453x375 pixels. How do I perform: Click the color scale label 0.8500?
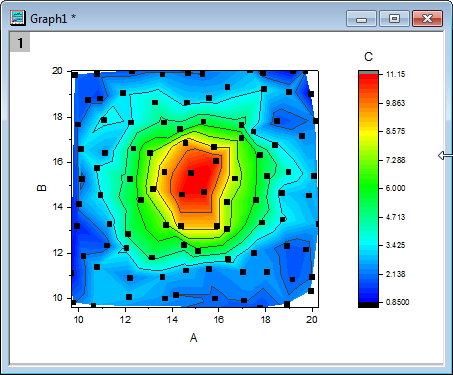click(x=397, y=302)
